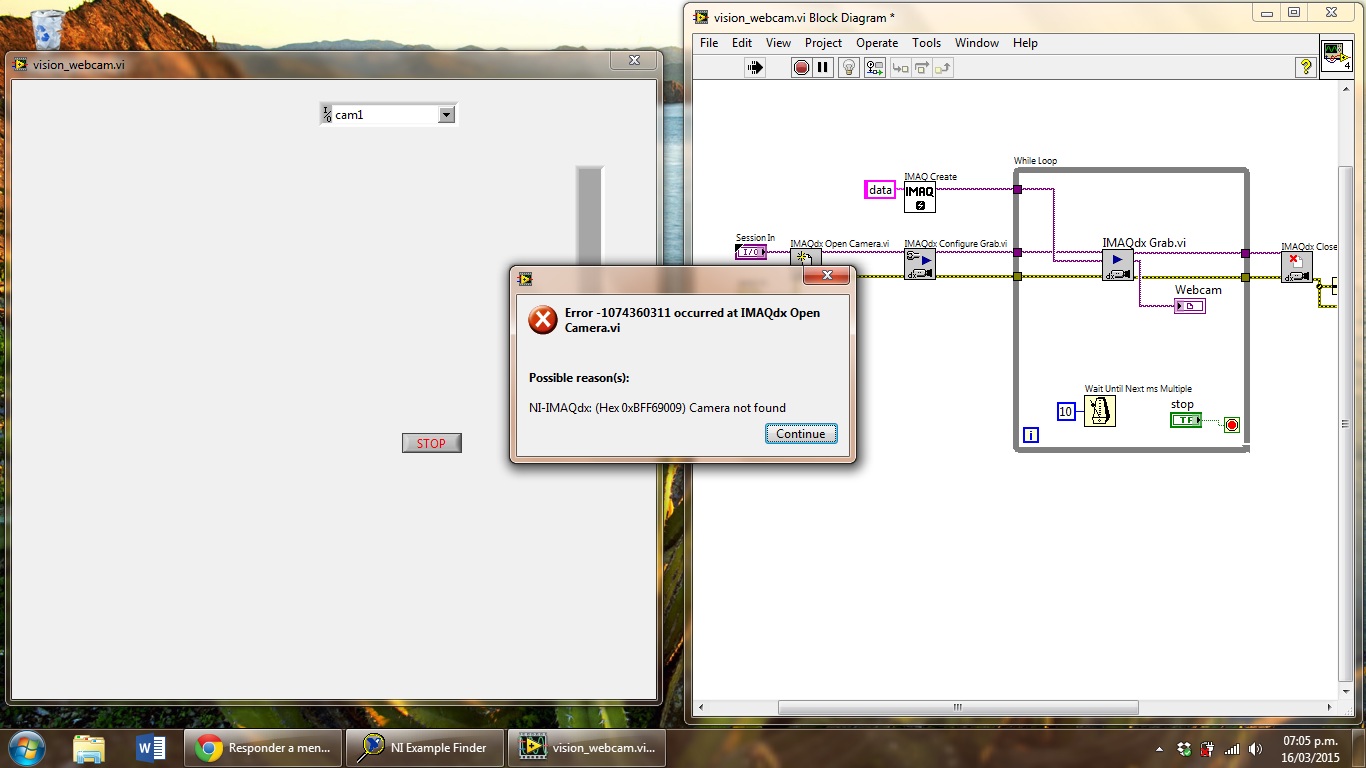
Task: Open the Project menu
Action: point(823,43)
